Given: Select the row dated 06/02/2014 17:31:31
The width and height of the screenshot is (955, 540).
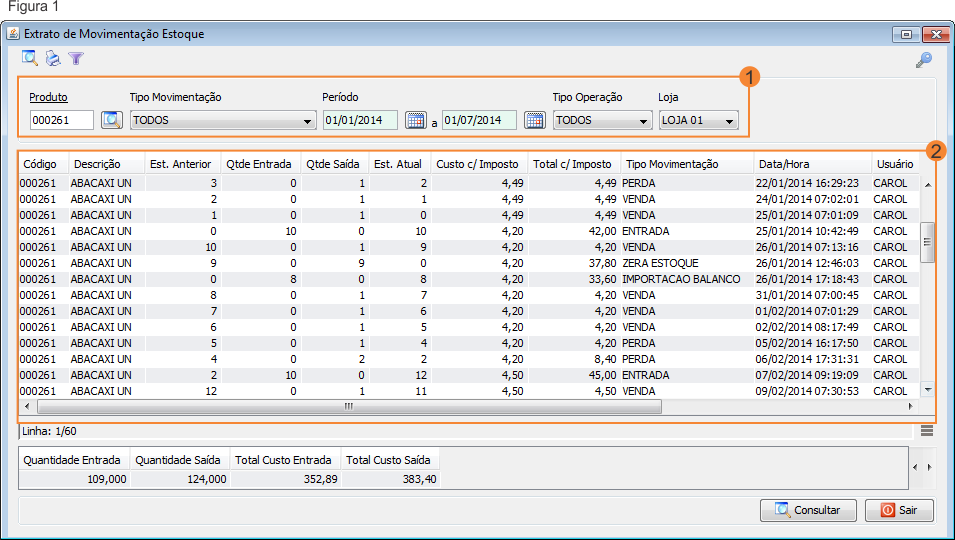Looking at the screenshot, I should pos(469,359).
